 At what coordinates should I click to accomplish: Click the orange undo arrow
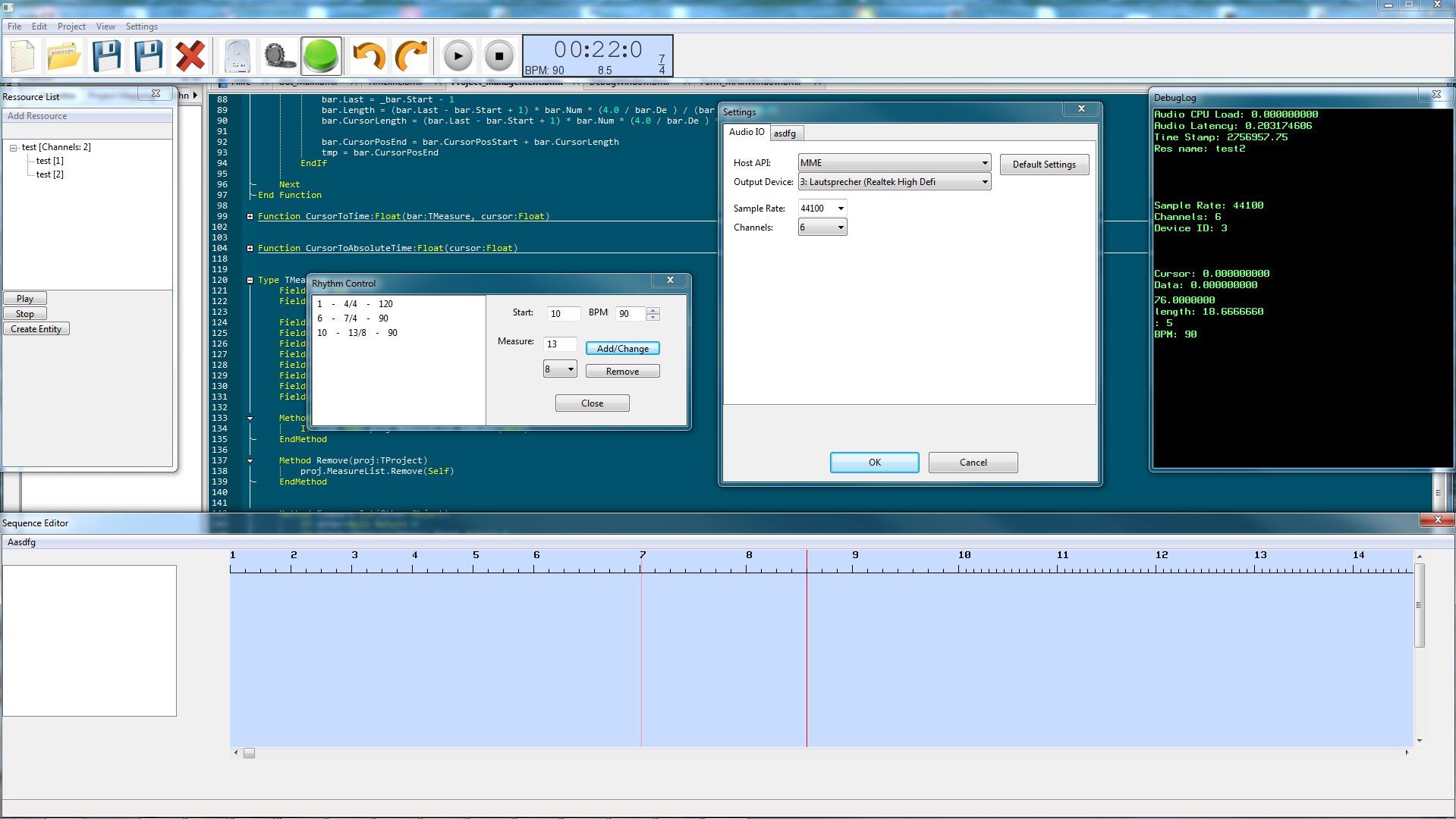370,56
